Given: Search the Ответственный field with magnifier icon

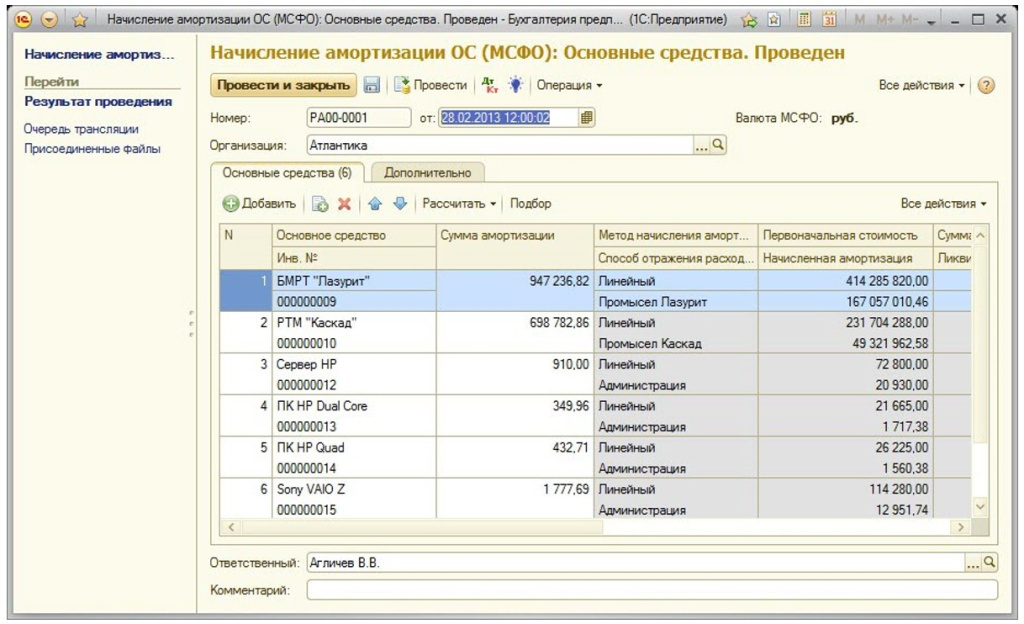Looking at the screenshot, I should pos(990,563).
